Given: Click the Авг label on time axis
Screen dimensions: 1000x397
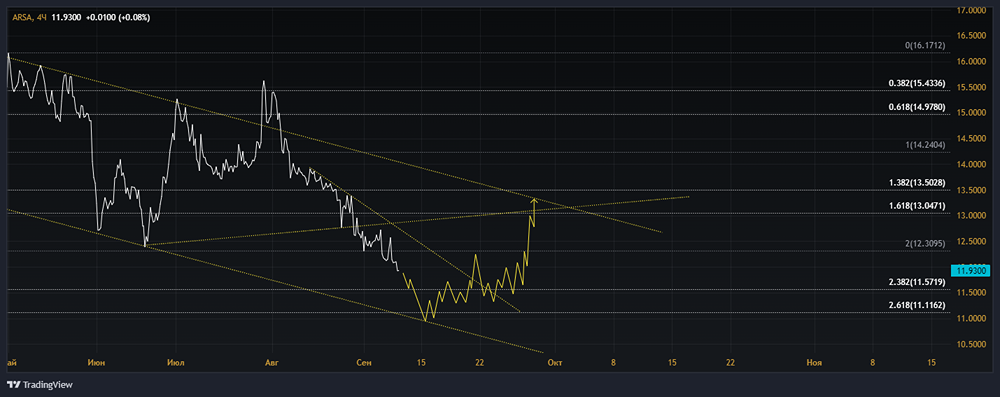Looking at the screenshot, I should pyautogui.click(x=272, y=363).
